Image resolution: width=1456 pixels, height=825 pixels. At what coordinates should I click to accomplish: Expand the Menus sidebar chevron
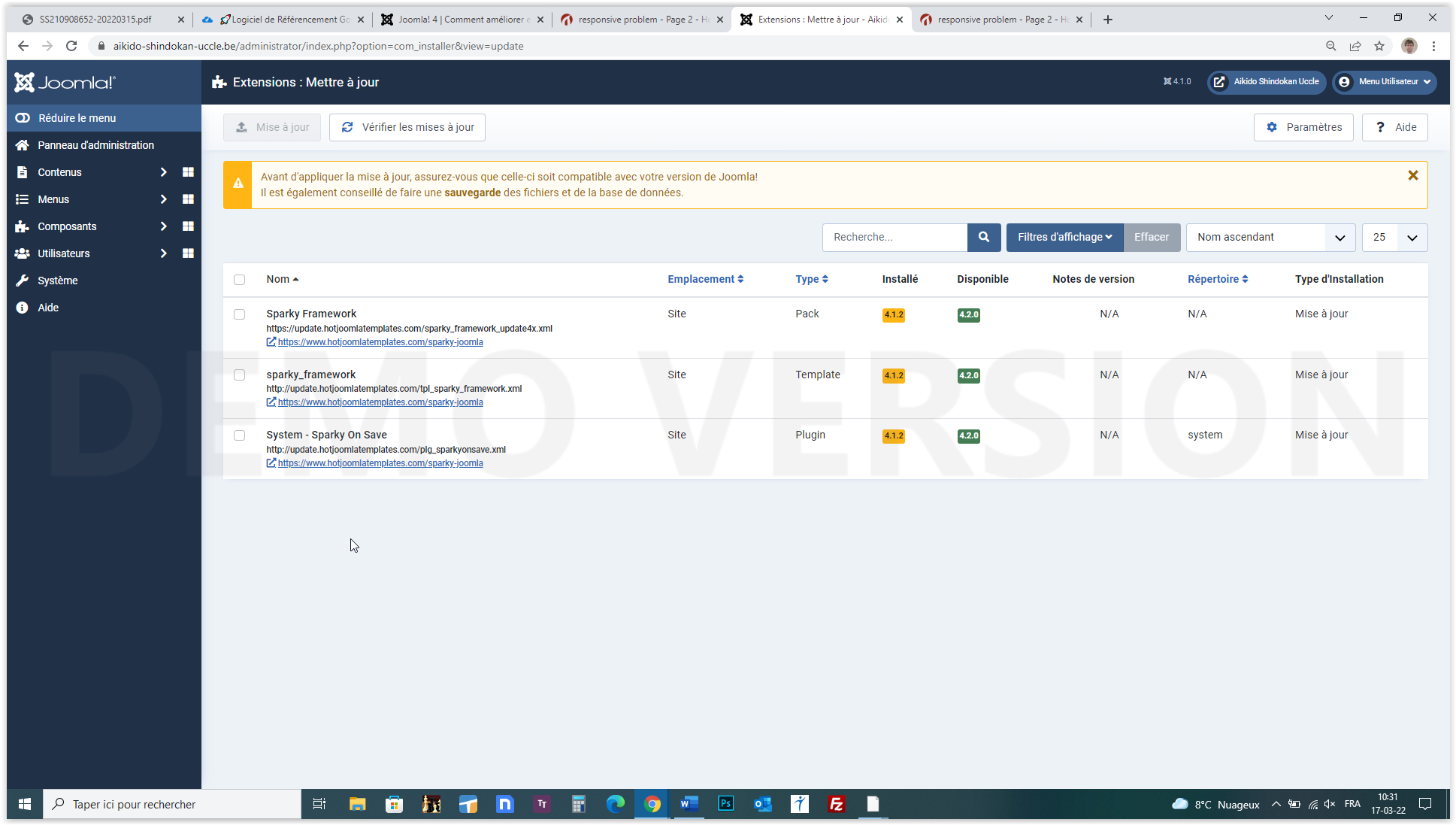point(163,199)
